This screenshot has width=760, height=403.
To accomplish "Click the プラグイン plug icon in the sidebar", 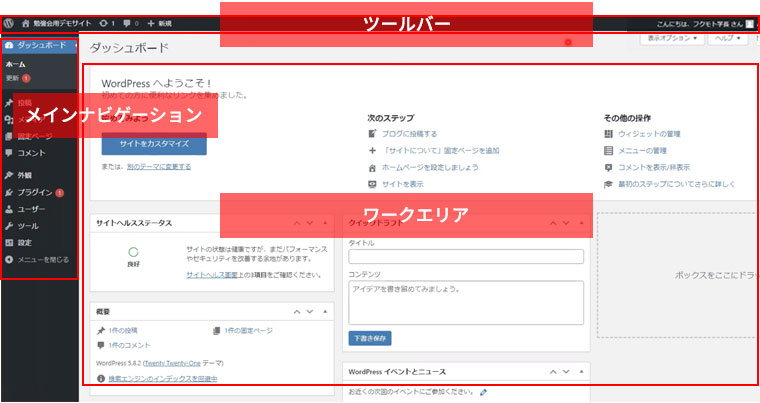I will coord(9,193).
